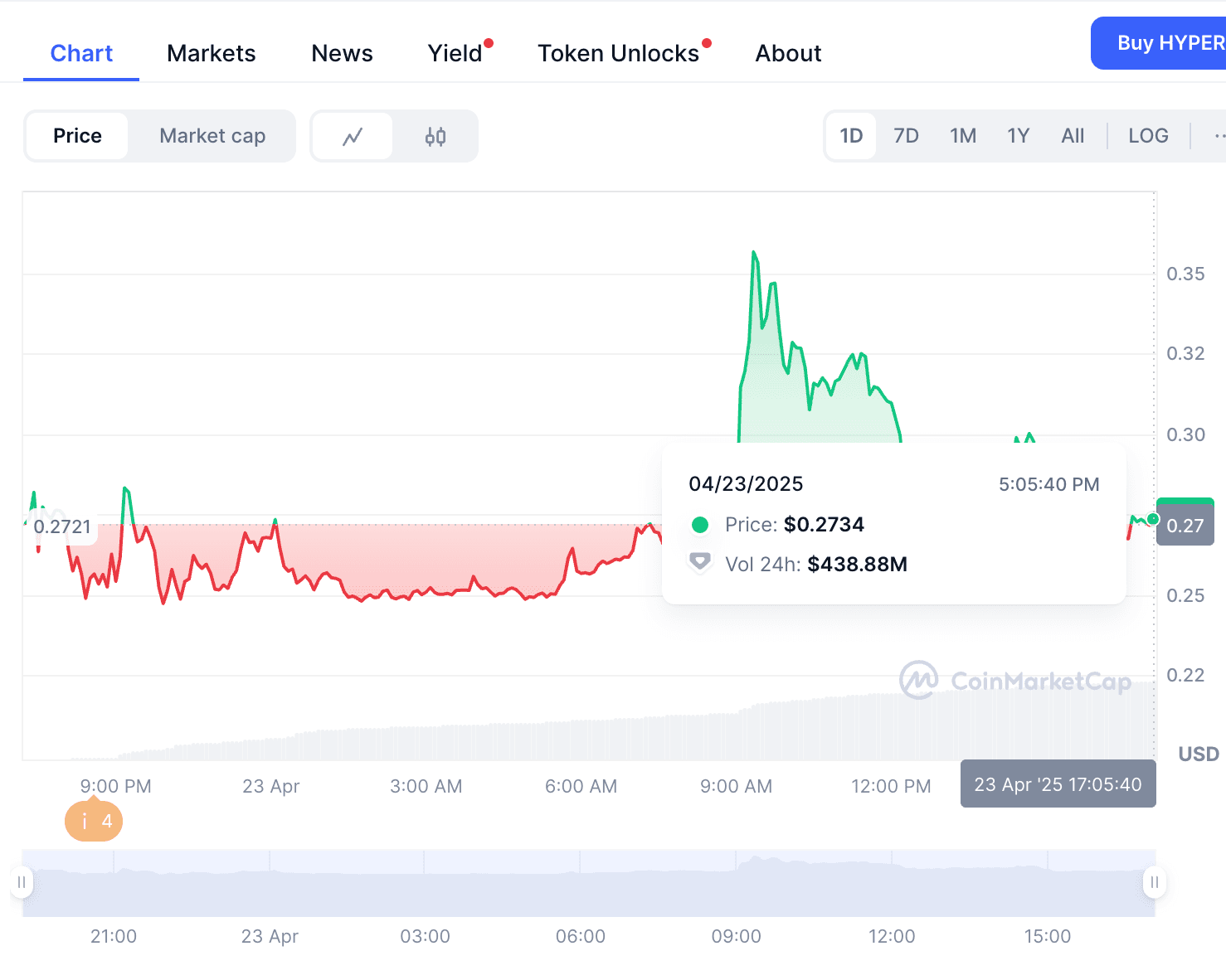Click the Vol 24h shield icon in tooltip

[x=700, y=561]
